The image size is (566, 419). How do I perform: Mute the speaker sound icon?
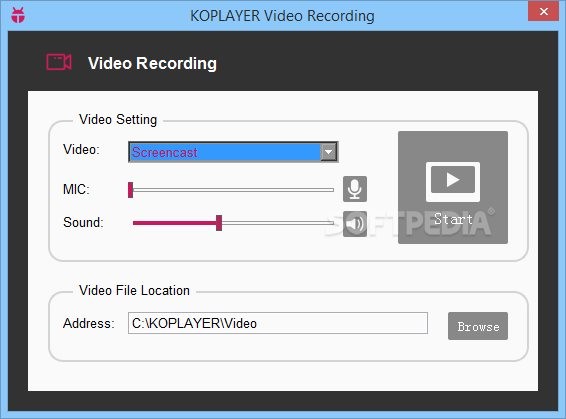click(355, 224)
